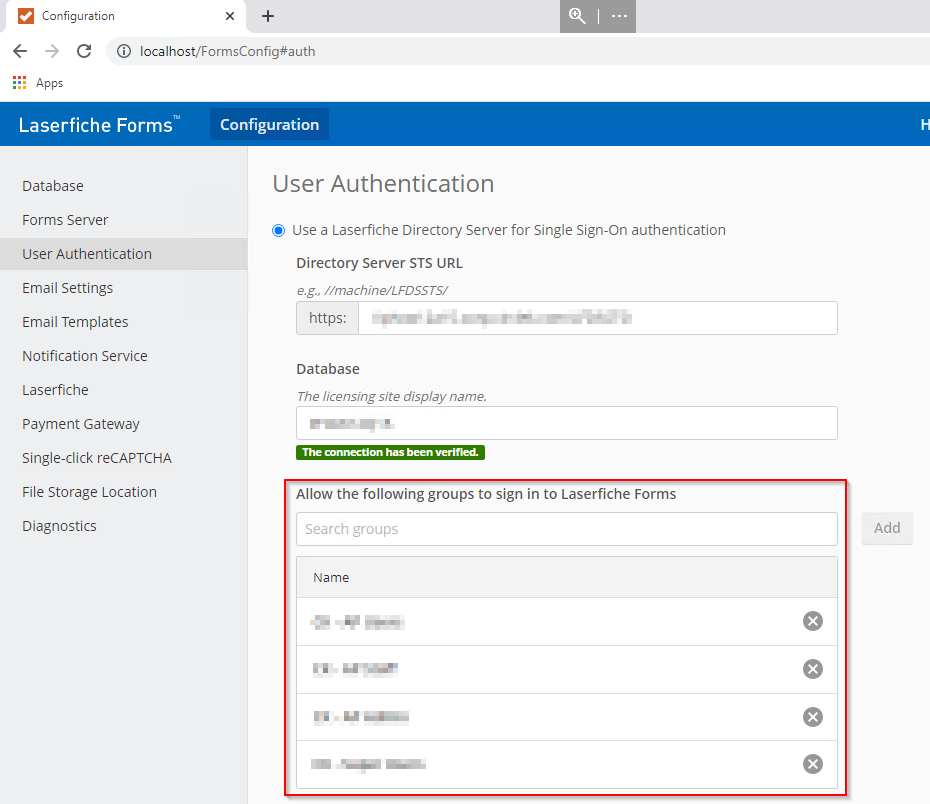Go to Email Settings

pyautogui.click(x=123, y=288)
